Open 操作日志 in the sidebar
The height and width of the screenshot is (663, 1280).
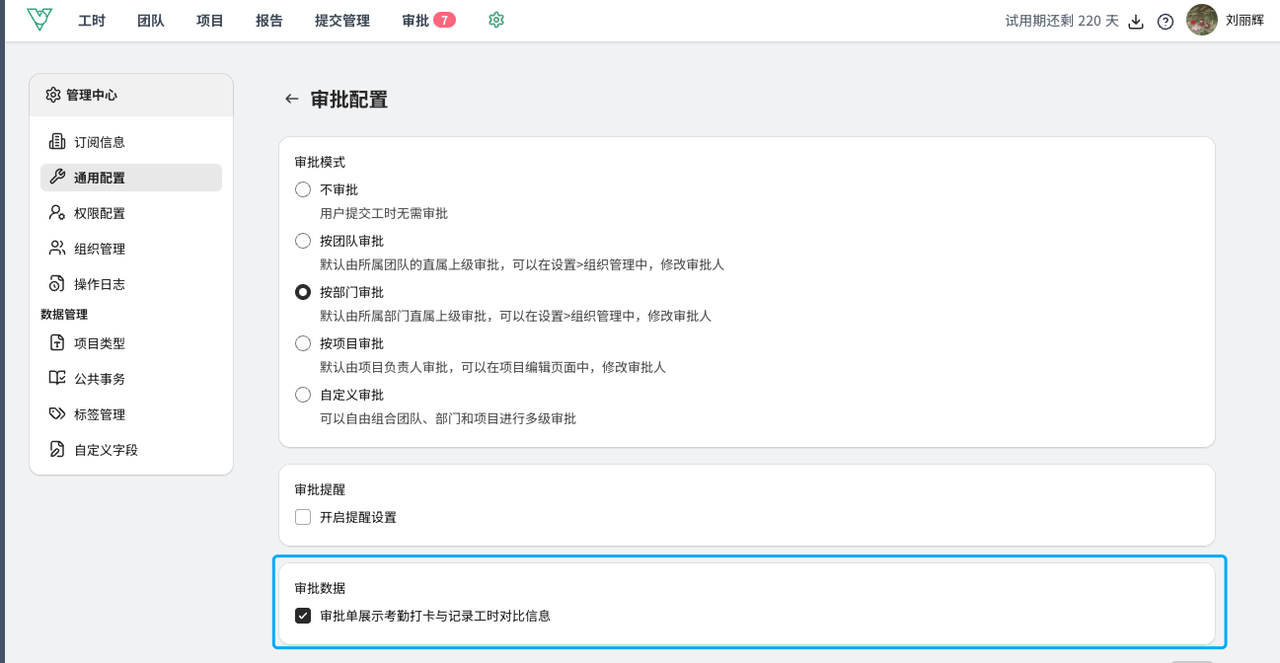click(99, 284)
